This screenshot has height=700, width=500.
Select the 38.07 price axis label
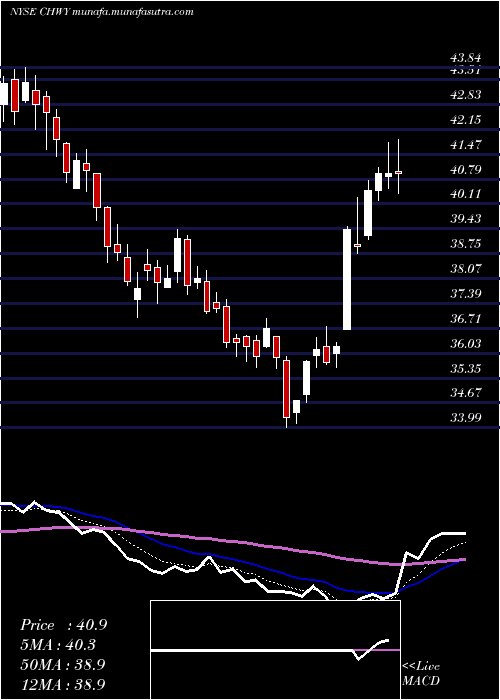point(466,269)
